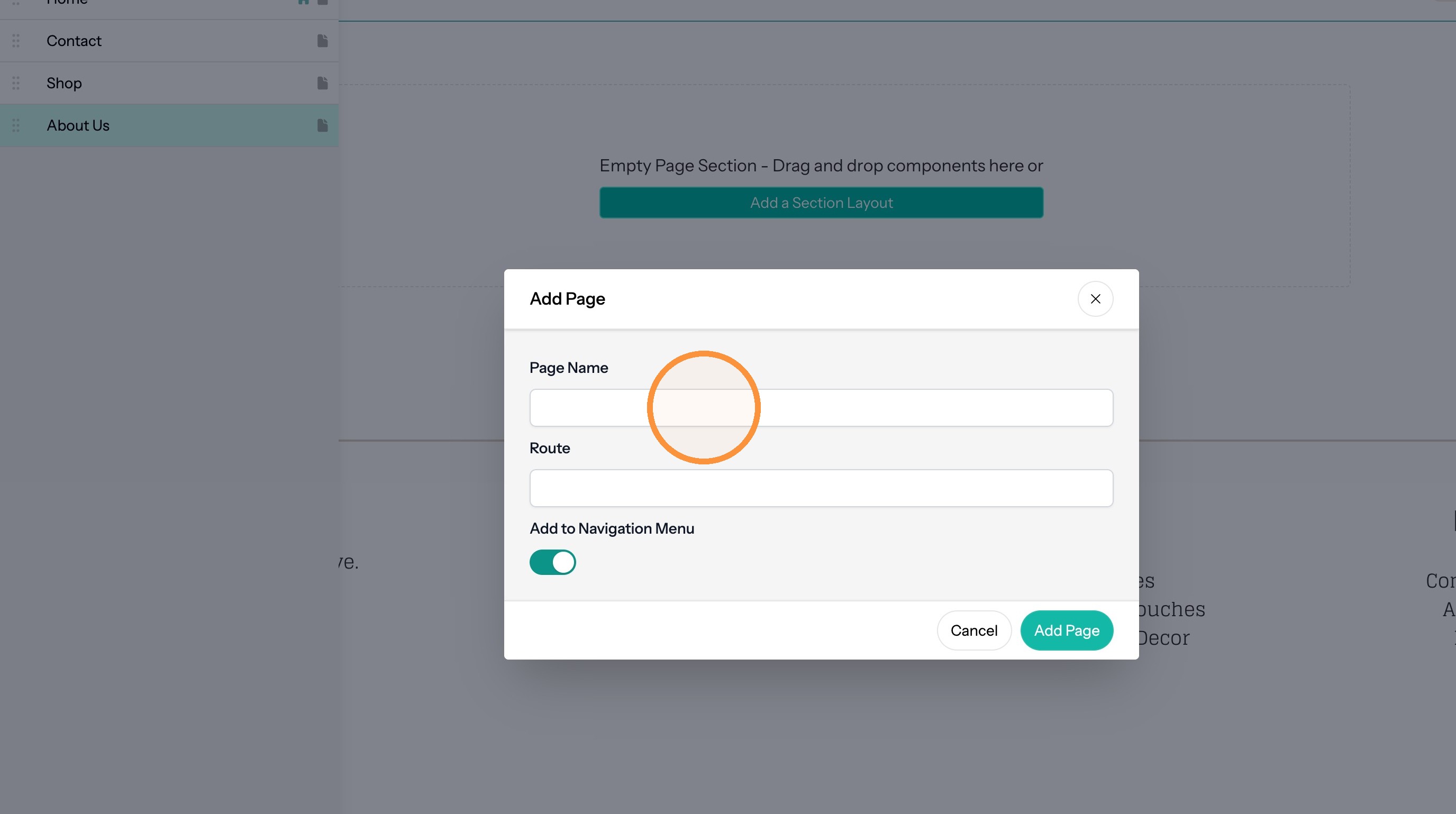Select the Contact page in the list
The width and height of the screenshot is (1456, 814).
pyautogui.click(x=169, y=41)
